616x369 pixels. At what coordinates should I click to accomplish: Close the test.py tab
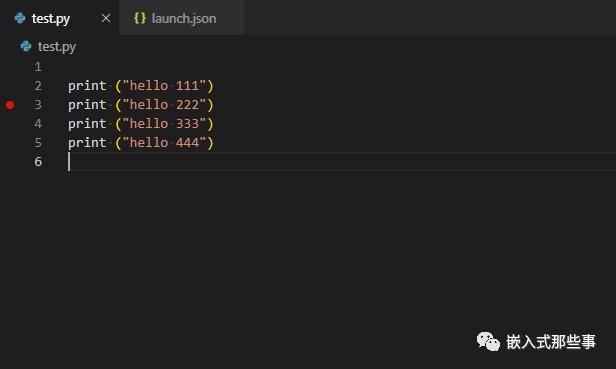(x=106, y=18)
